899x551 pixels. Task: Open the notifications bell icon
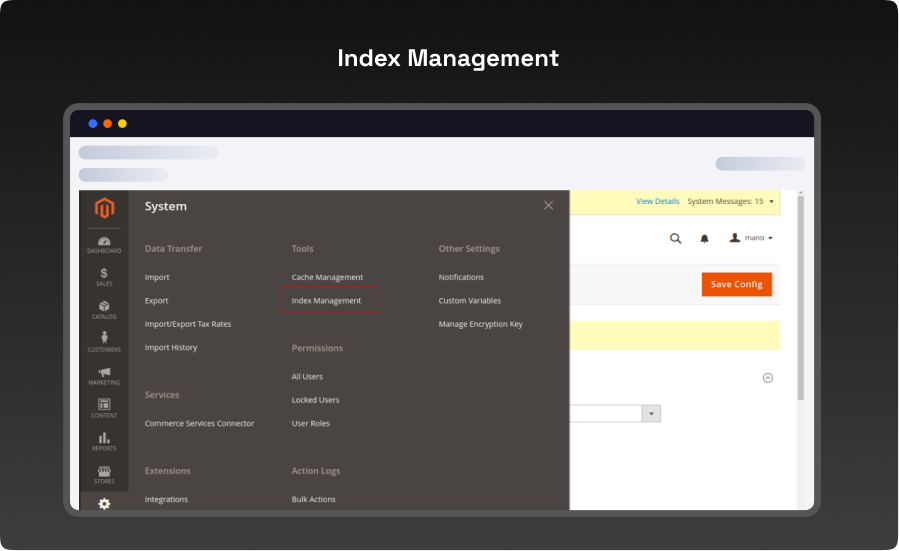[x=704, y=238]
